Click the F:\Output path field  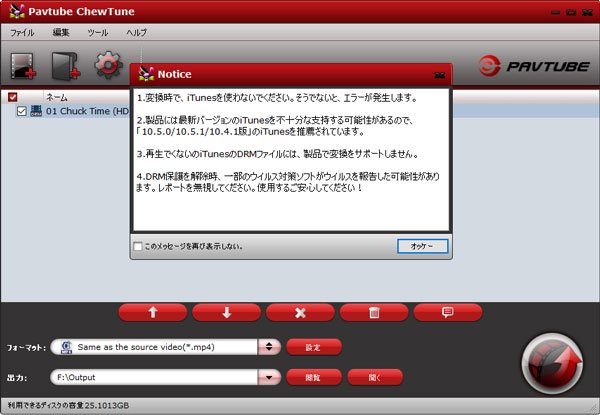coord(154,378)
